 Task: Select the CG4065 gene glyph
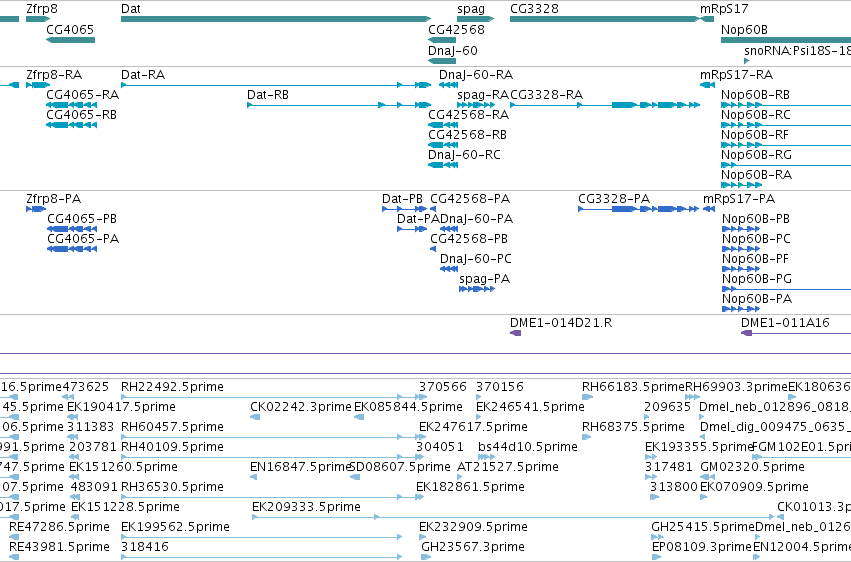click(x=71, y=40)
